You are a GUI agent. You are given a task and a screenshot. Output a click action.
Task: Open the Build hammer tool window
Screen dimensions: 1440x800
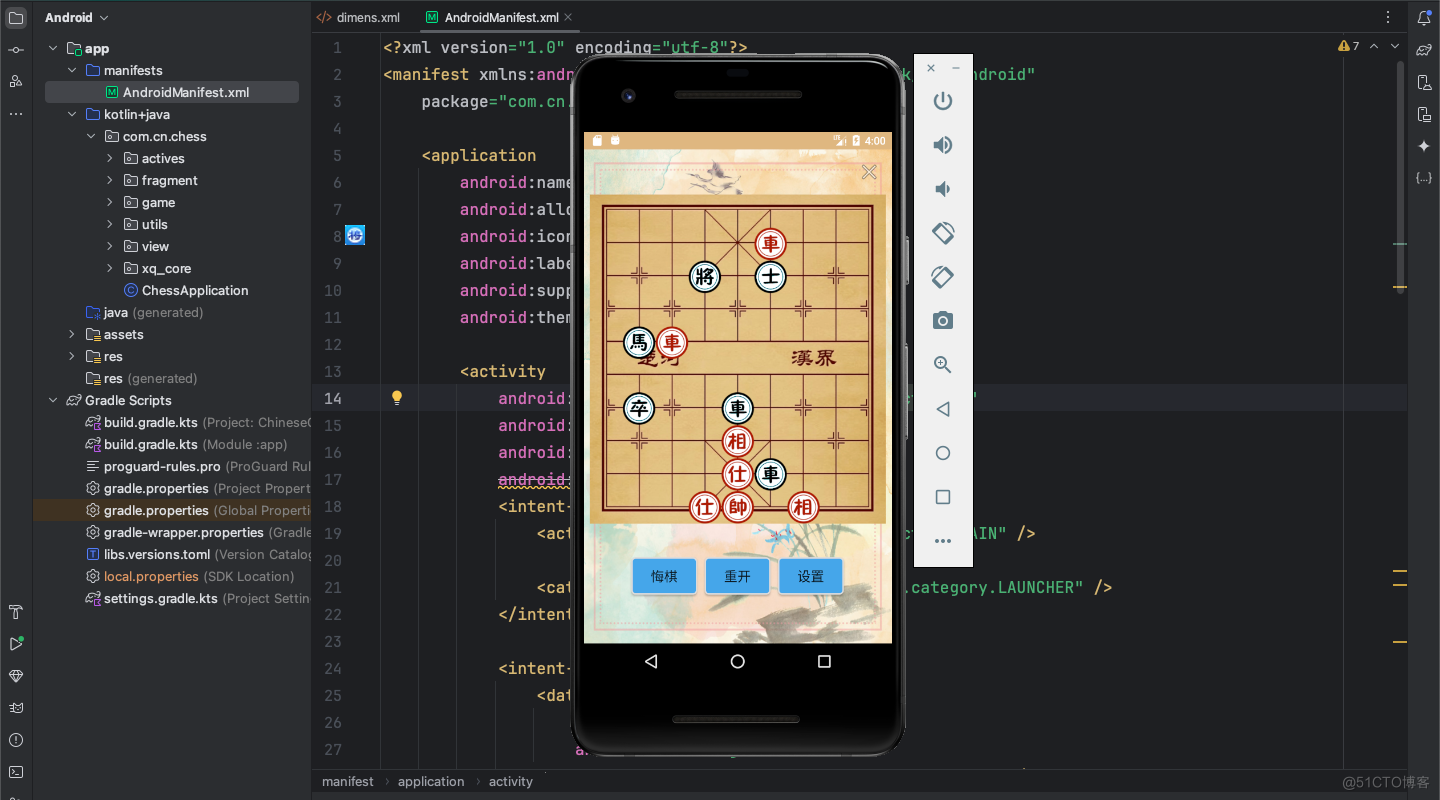(x=16, y=612)
